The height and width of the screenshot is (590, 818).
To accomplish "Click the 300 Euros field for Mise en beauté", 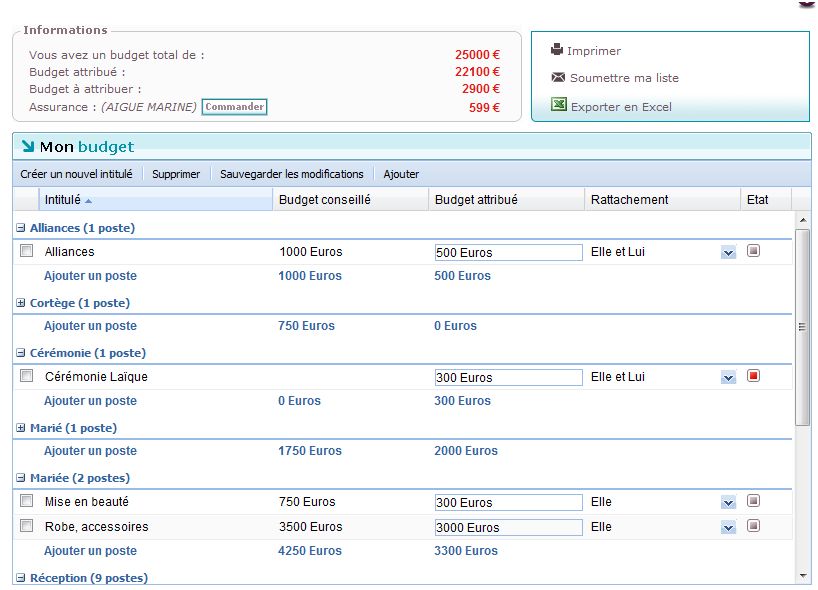I will [x=508, y=502].
